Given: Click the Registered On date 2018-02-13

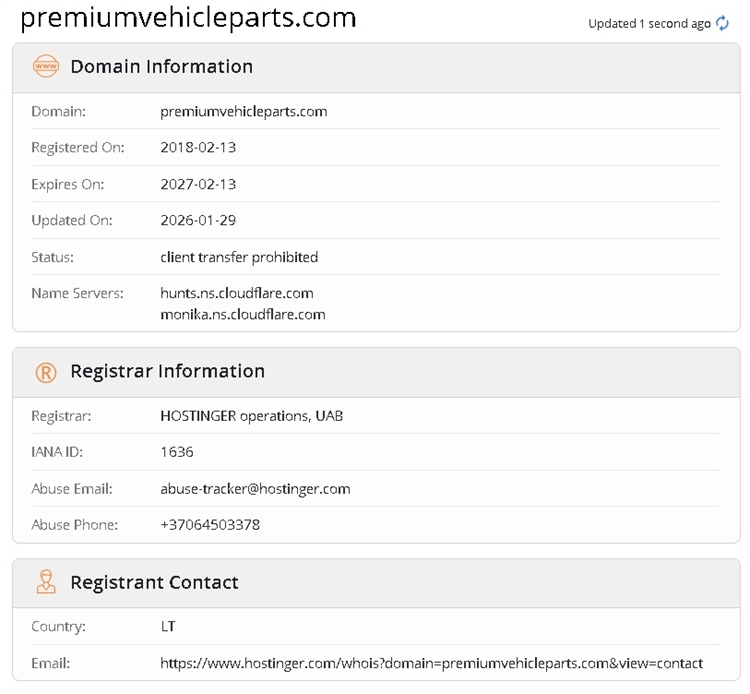Looking at the screenshot, I should click(x=198, y=147).
